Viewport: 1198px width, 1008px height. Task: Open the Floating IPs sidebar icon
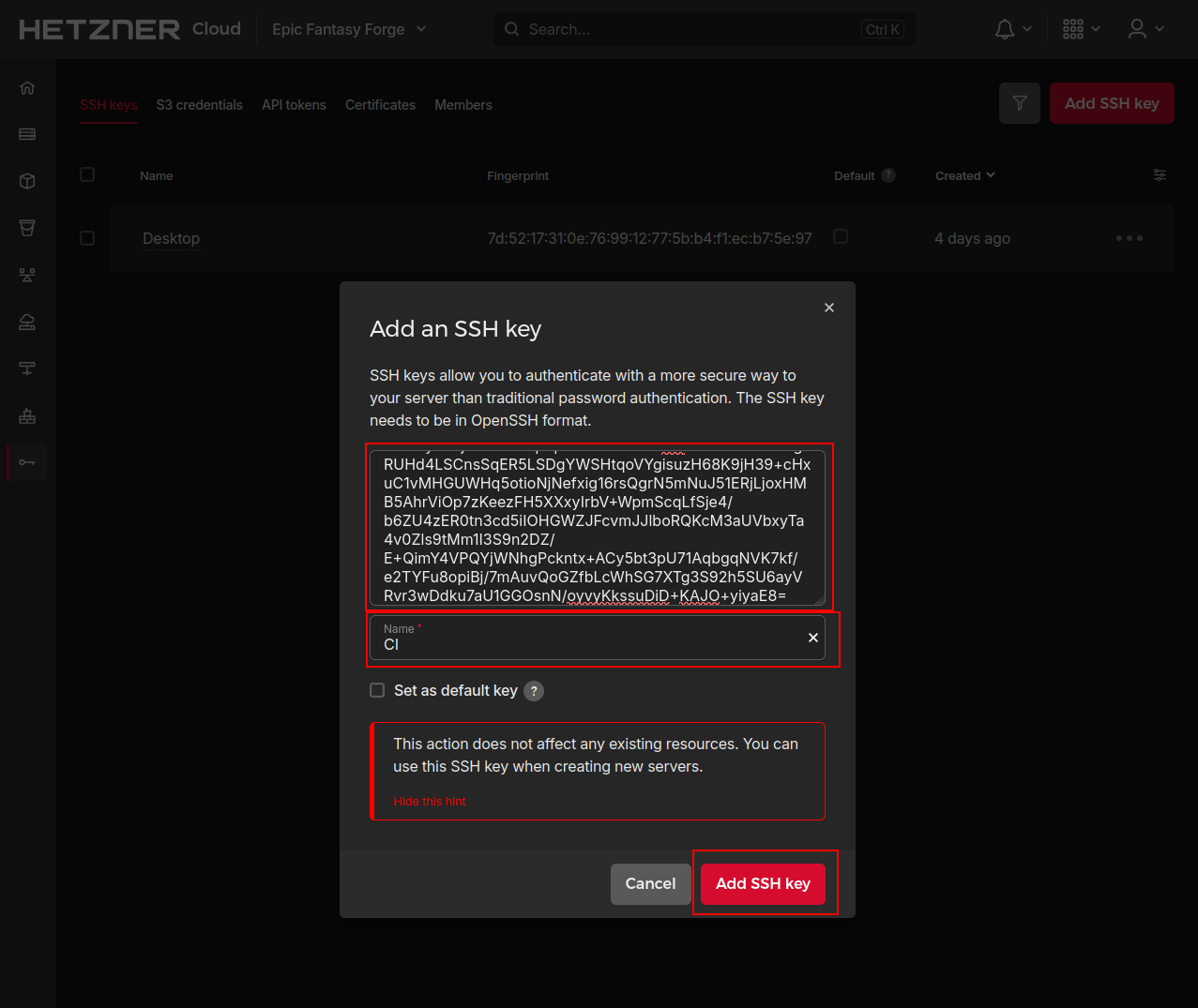tap(27, 322)
